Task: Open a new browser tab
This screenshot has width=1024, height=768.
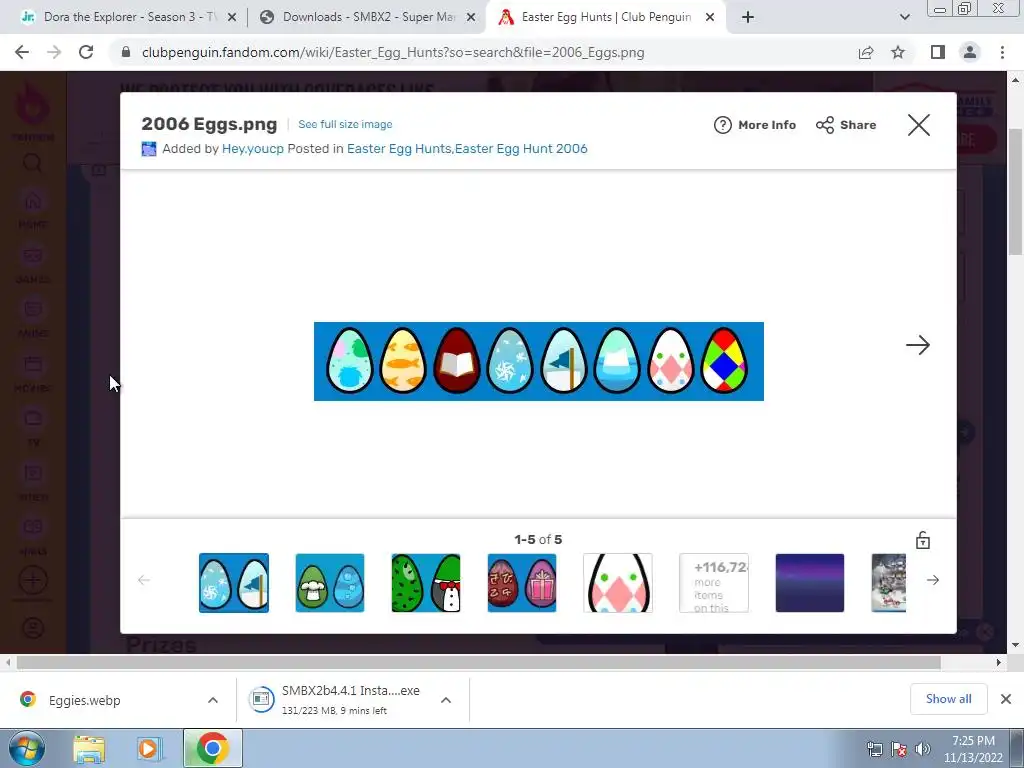Action: click(748, 17)
